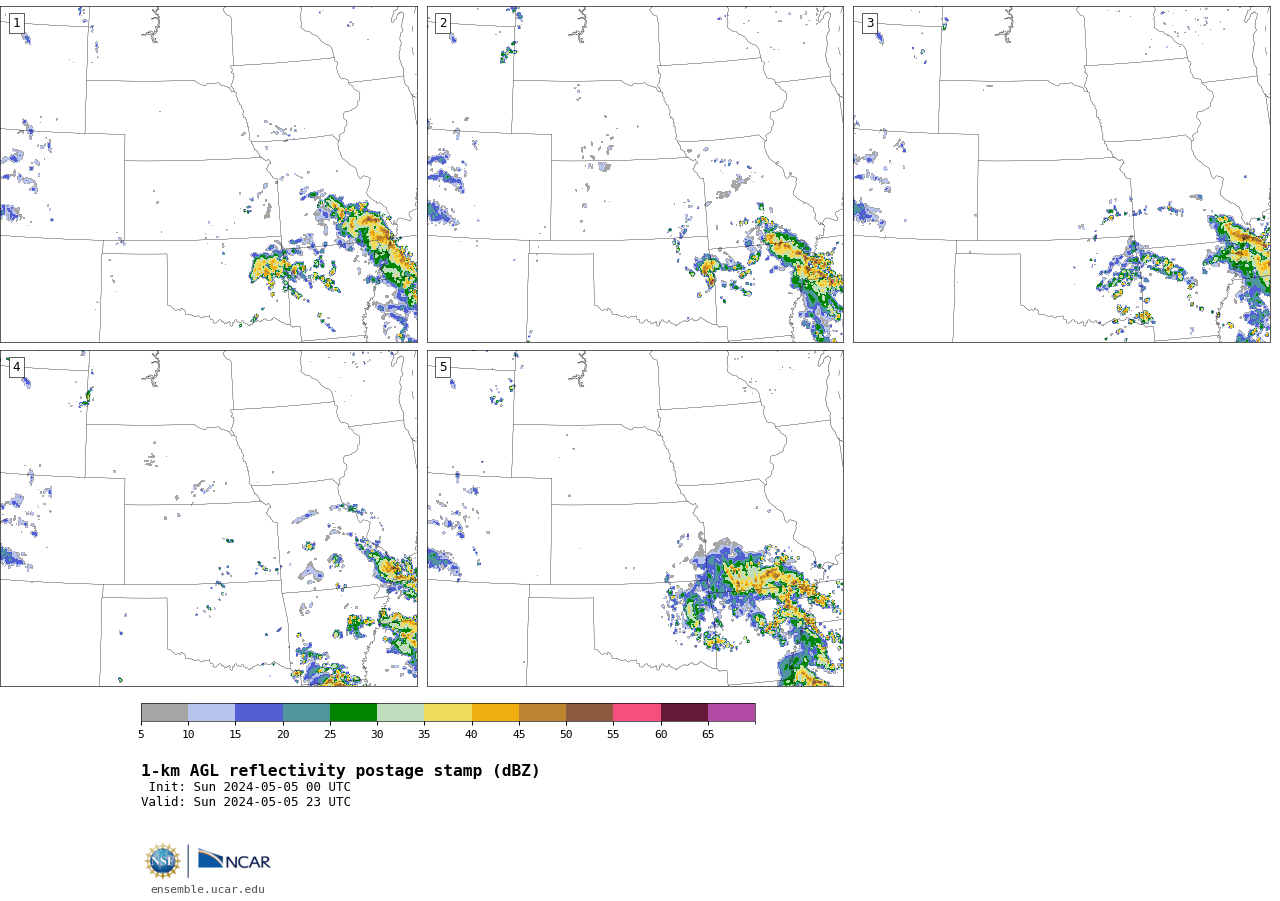Select the maroon 60-65 dBZ swatch

684,713
